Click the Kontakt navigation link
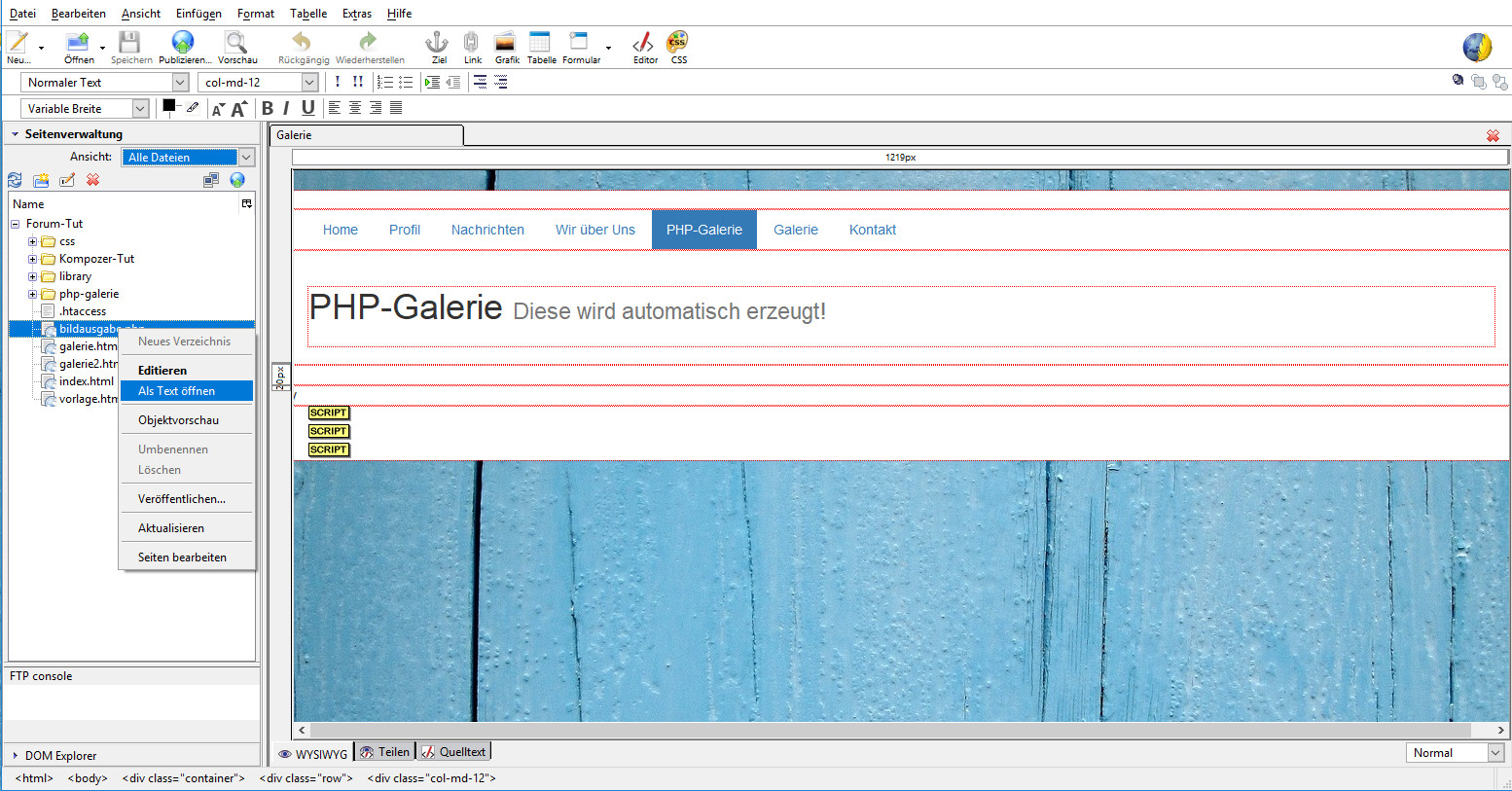Viewport: 1512px width, 791px height. [873, 230]
